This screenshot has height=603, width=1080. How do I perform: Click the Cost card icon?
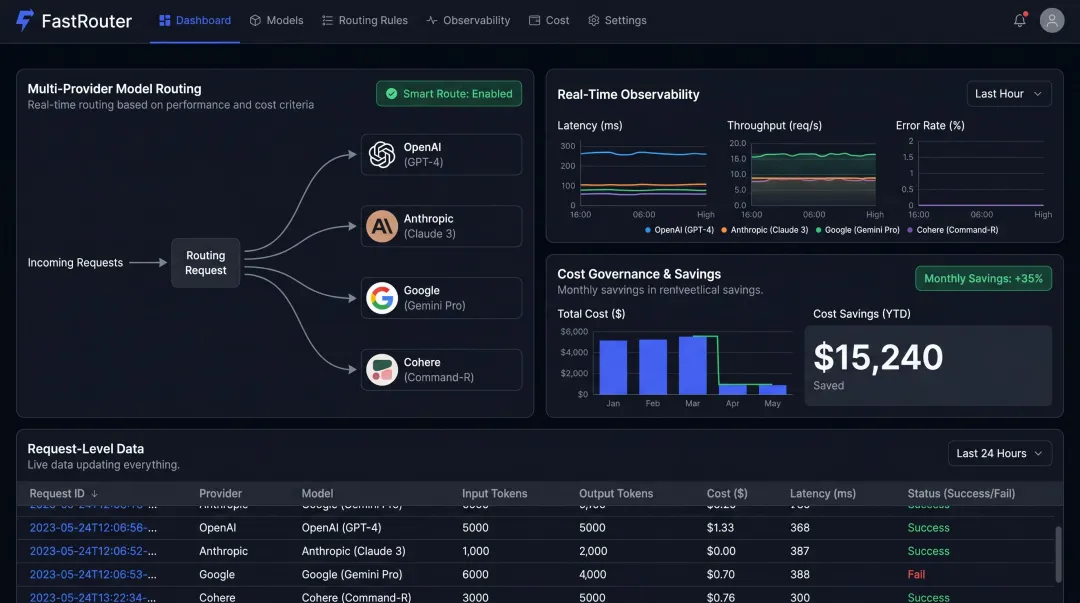point(534,21)
